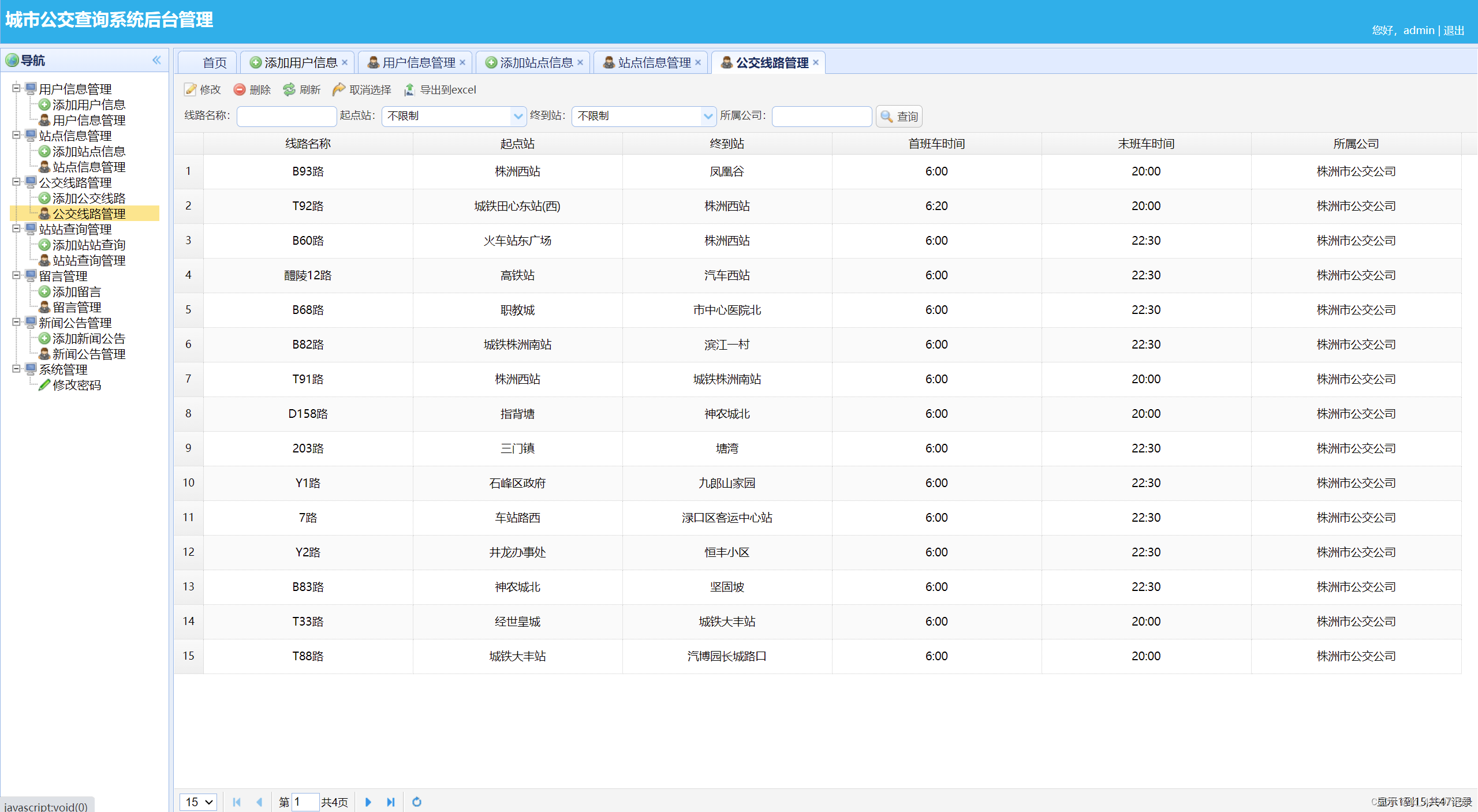Open 添加新闻公告 in navigation tree
Image resolution: width=1478 pixels, height=812 pixels.
coord(89,338)
